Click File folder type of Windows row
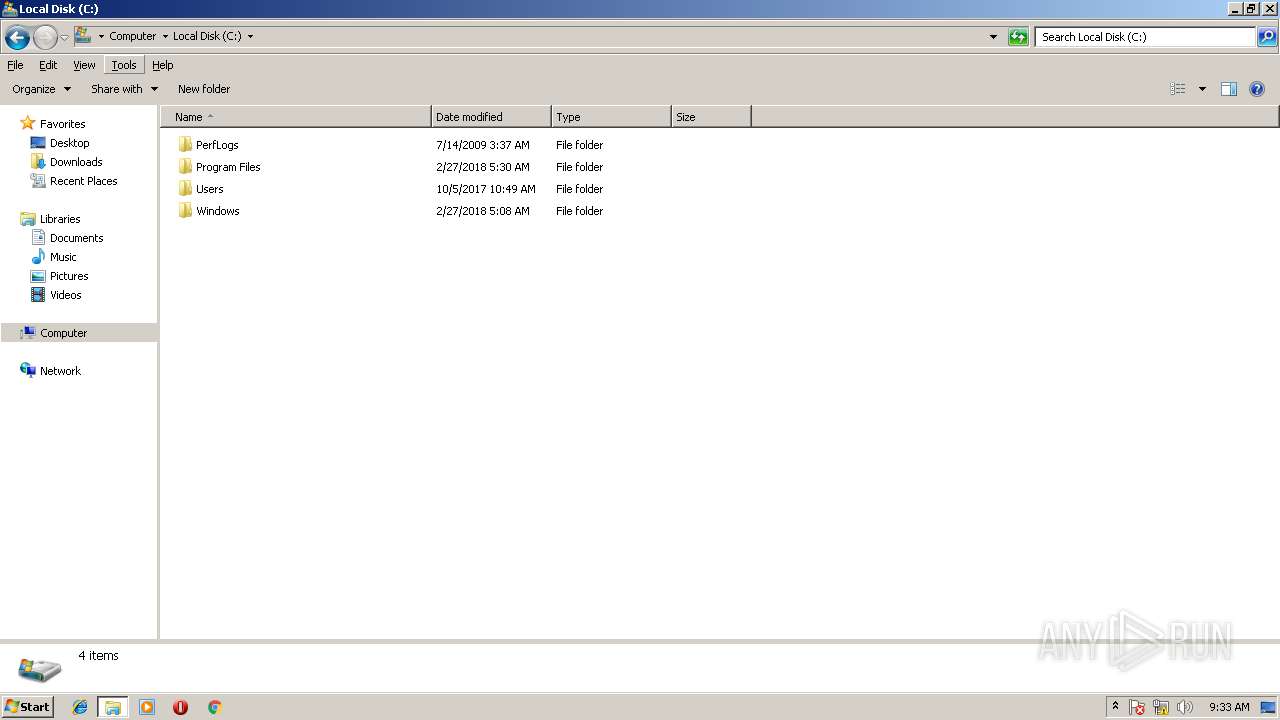1280x720 pixels. click(x=580, y=211)
